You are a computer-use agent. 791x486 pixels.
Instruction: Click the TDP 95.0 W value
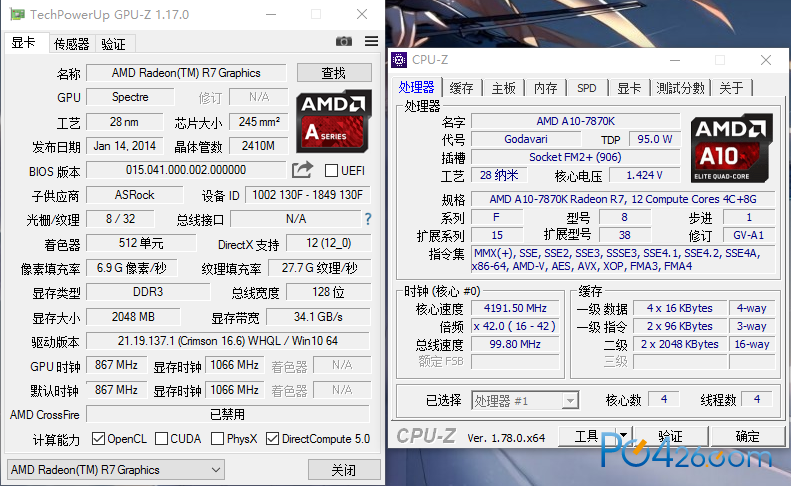[x=654, y=139]
